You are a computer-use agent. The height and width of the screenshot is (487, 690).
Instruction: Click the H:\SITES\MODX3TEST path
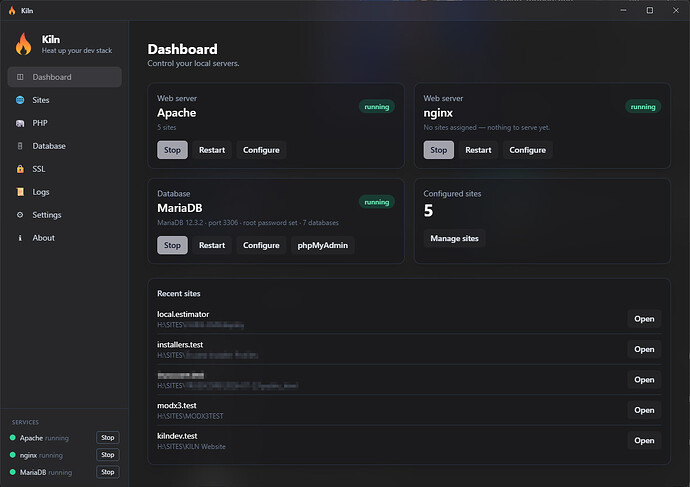coord(190,416)
